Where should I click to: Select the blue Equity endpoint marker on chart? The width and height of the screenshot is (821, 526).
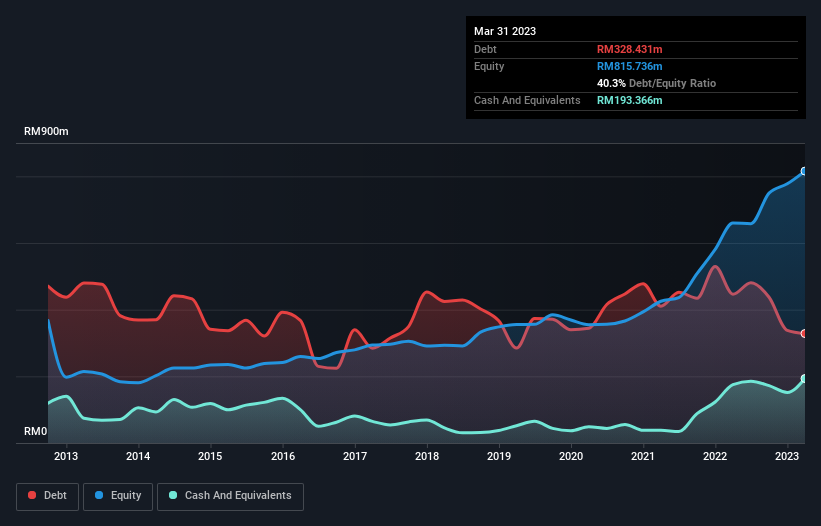click(804, 171)
